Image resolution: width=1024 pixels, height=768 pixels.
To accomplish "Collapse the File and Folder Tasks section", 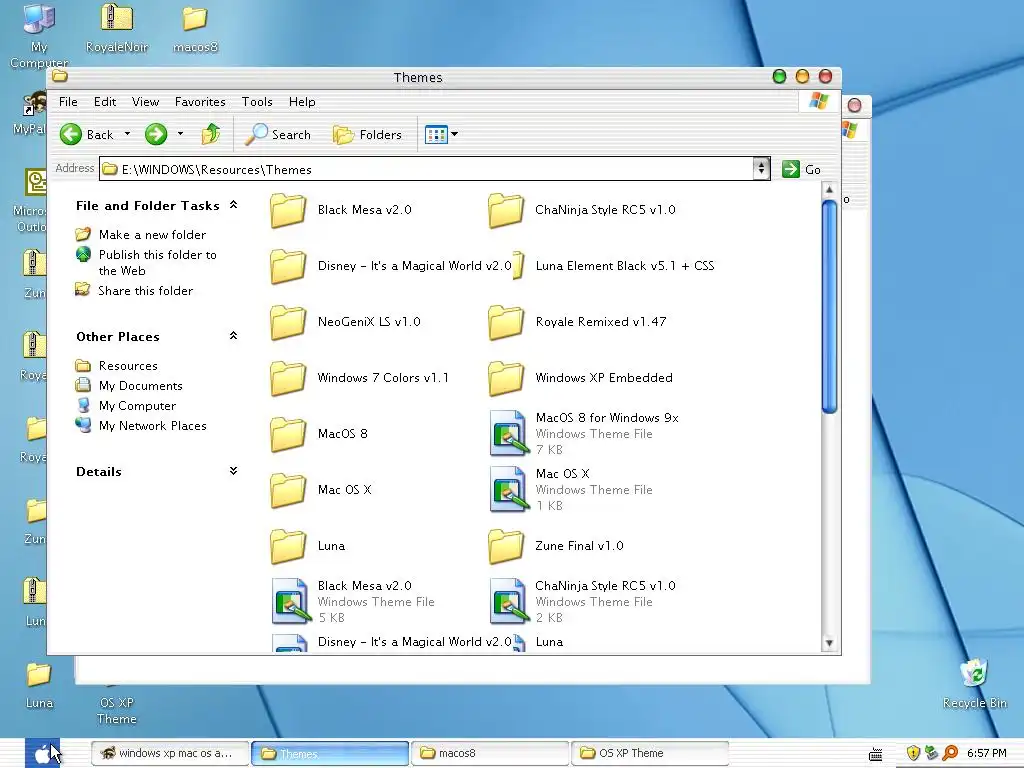I will pyautogui.click(x=233, y=205).
